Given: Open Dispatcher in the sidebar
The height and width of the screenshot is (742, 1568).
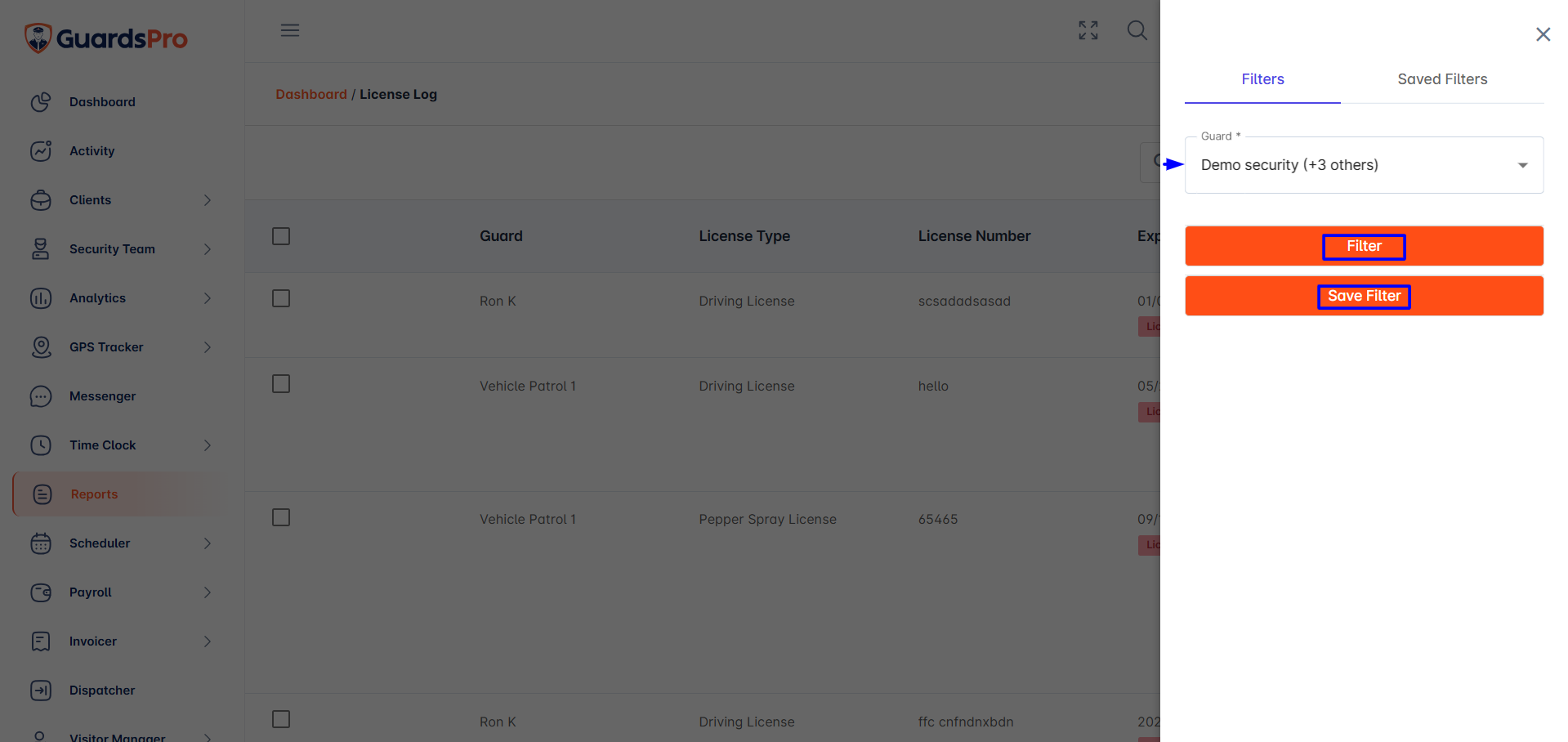Looking at the screenshot, I should [x=102, y=691].
